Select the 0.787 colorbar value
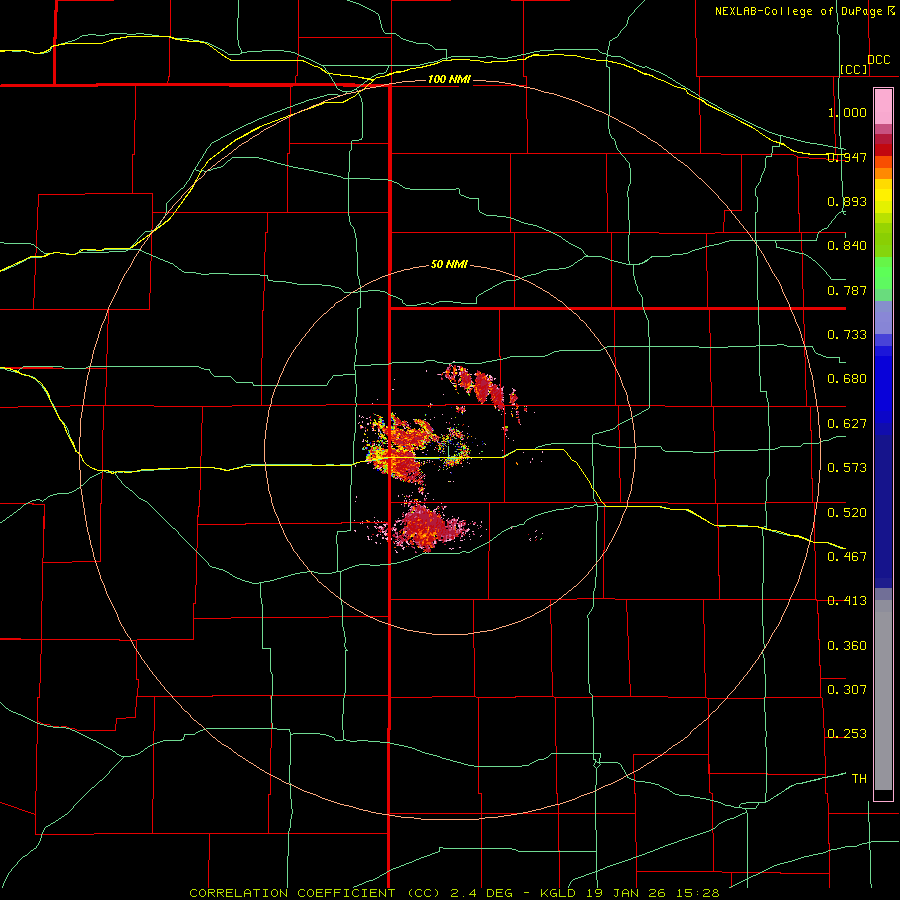Image resolution: width=900 pixels, height=900 pixels. pos(847,290)
